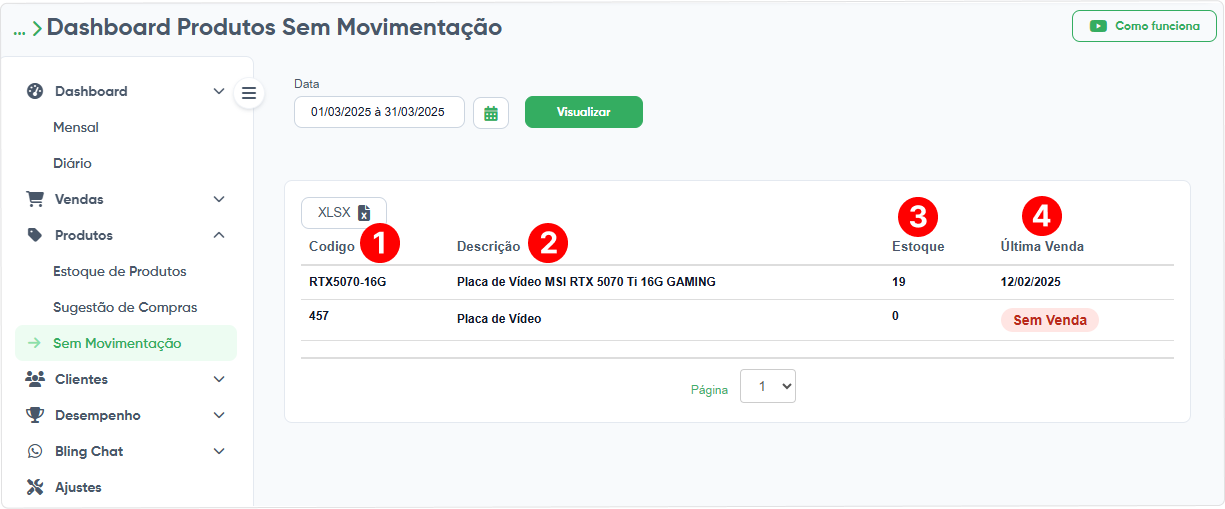The height and width of the screenshot is (509, 1225).
Task: Click the YouTube icon in Como funciona
Action: (1099, 26)
